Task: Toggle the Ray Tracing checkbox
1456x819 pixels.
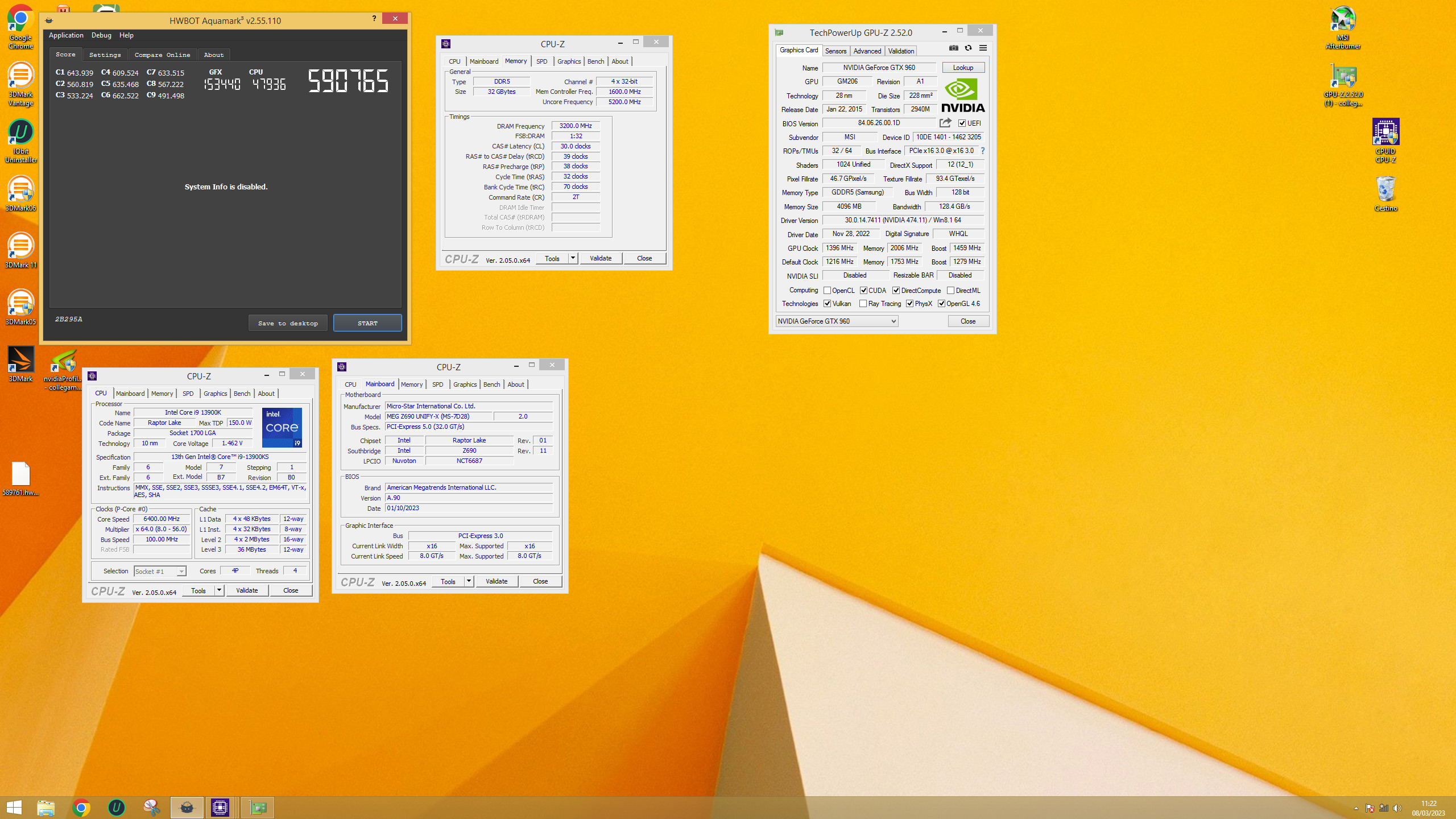Action: pos(863,304)
